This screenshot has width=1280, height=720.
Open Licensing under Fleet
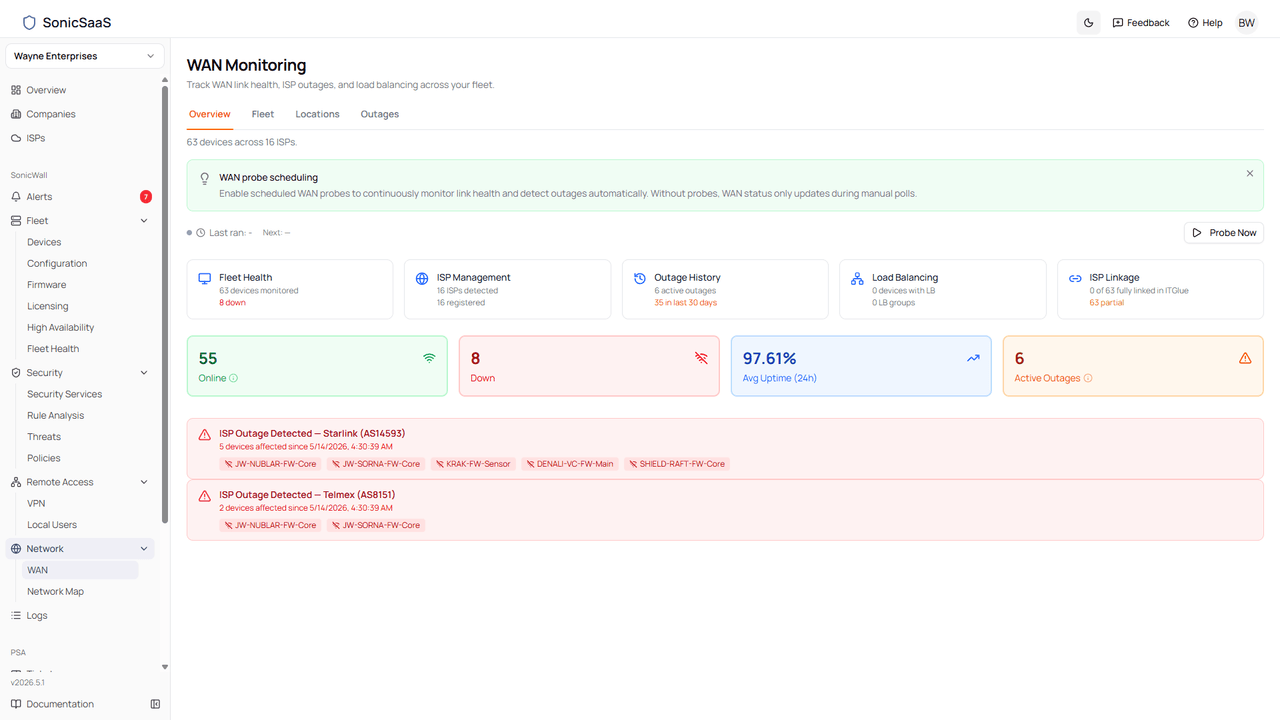pos(47,306)
